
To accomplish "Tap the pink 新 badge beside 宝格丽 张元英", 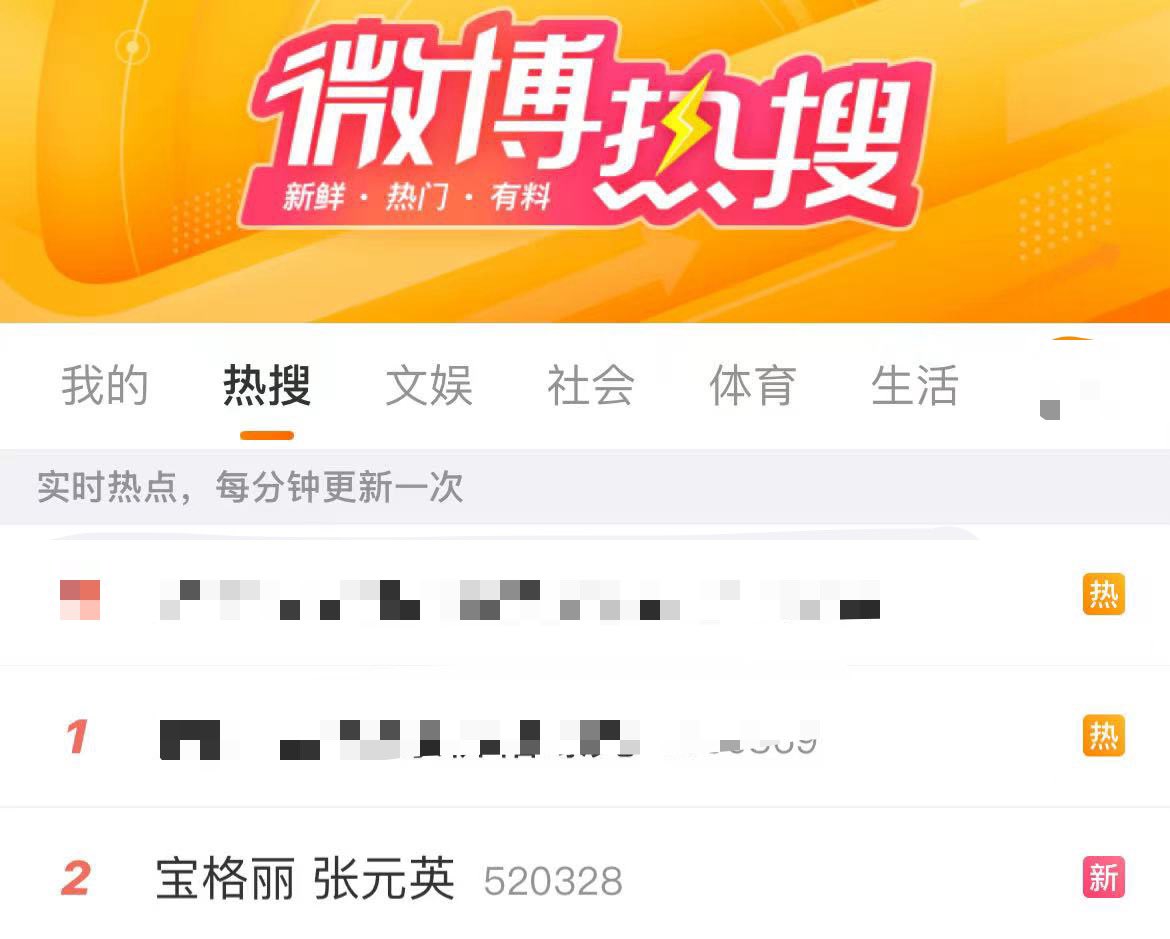I will click(x=1104, y=877).
